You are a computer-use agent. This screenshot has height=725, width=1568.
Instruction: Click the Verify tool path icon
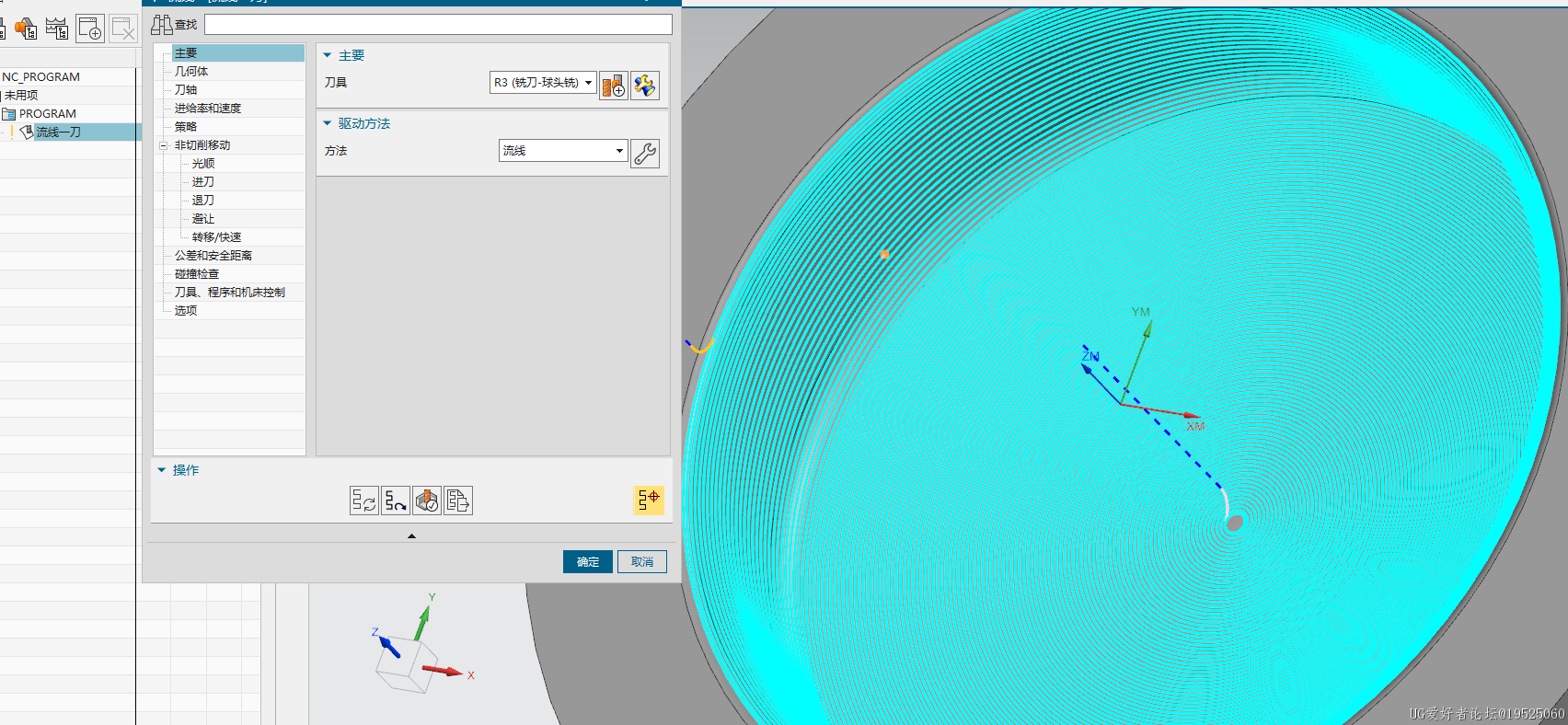(x=427, y=501)
